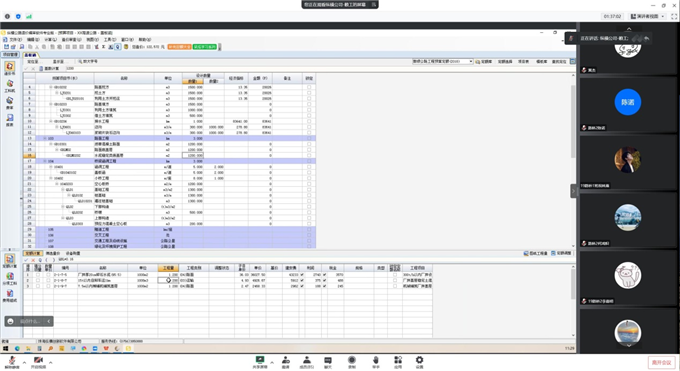The width and height of the screenshot is (680, 371).
Task: Open meeting settings gear icon
Action: pyautogui.click(x=419, y=361)
